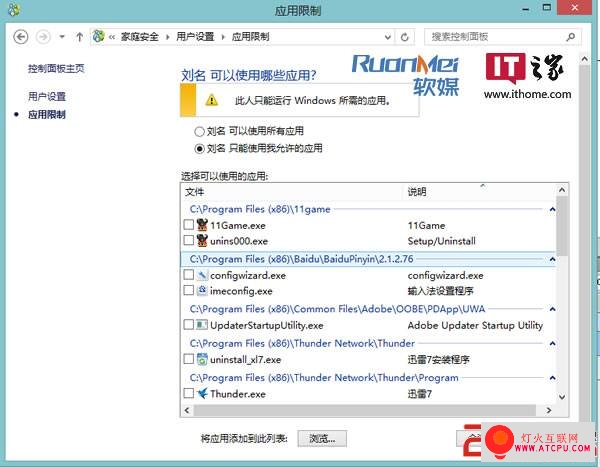The height and width of the screenshot is (467, 600).
Task: Click the unins000.exe program icon
Action: pos(202,240)
